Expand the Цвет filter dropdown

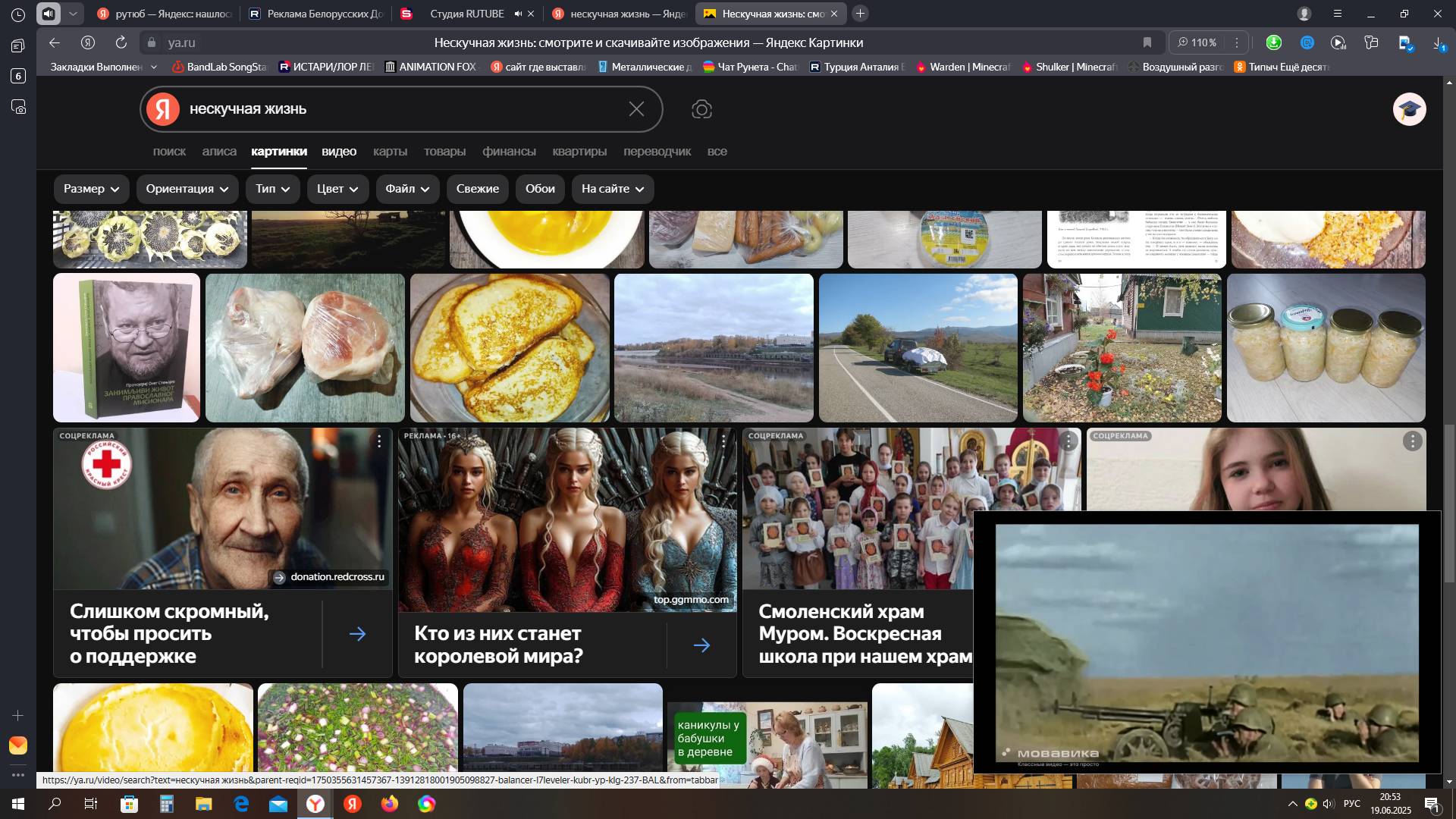(x=337, y=189)
